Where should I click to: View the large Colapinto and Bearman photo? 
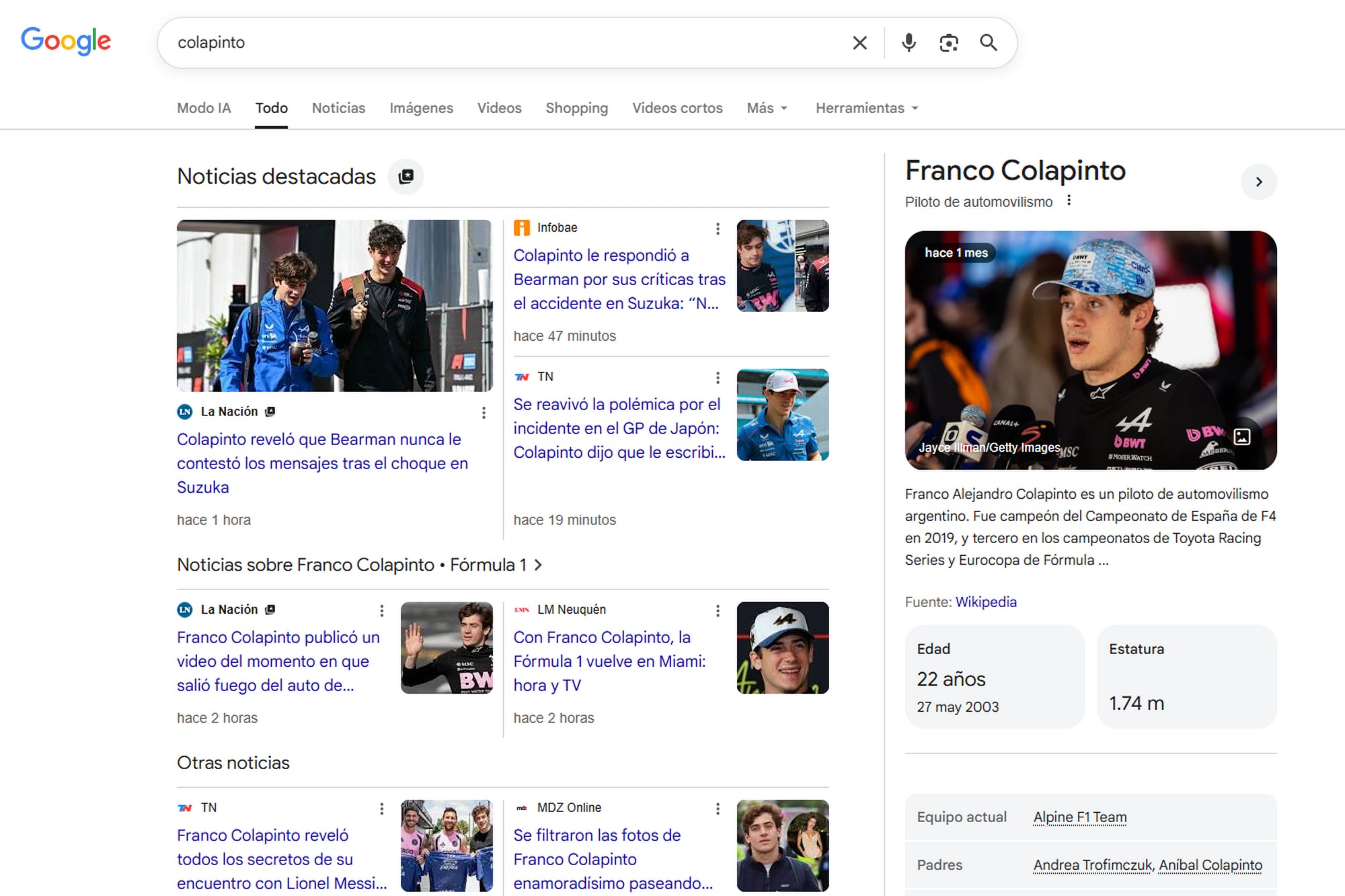click(x=335, y=306)
